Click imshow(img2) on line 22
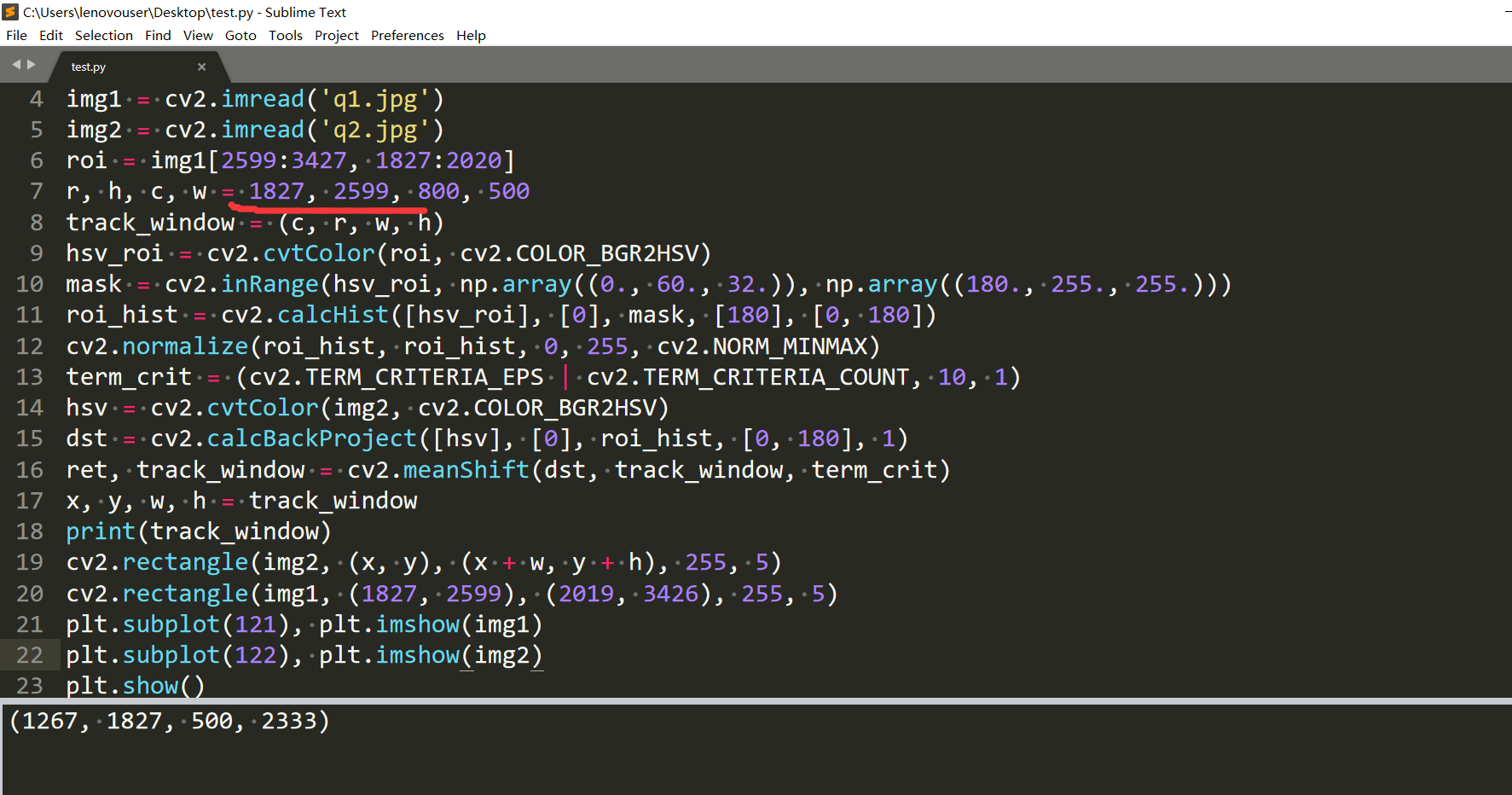This screenshot has height=795, width=1512. pyautogui.click(x=459, y=655)
